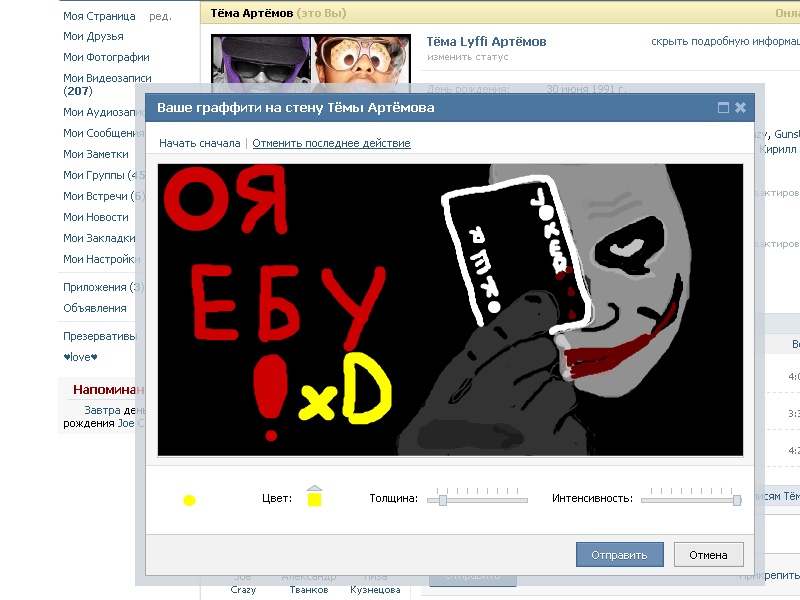Click on the graffiti drawing canvas
The width and height of the screenshot is (800, 600).
point(450,310)
